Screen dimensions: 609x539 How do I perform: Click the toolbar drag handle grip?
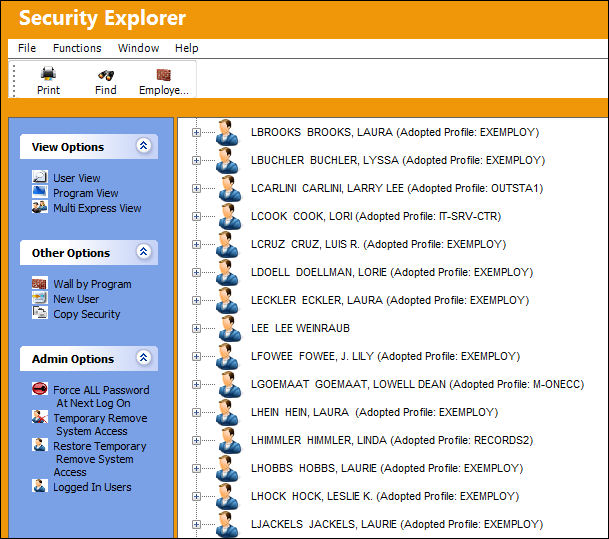tap(14, 80)
